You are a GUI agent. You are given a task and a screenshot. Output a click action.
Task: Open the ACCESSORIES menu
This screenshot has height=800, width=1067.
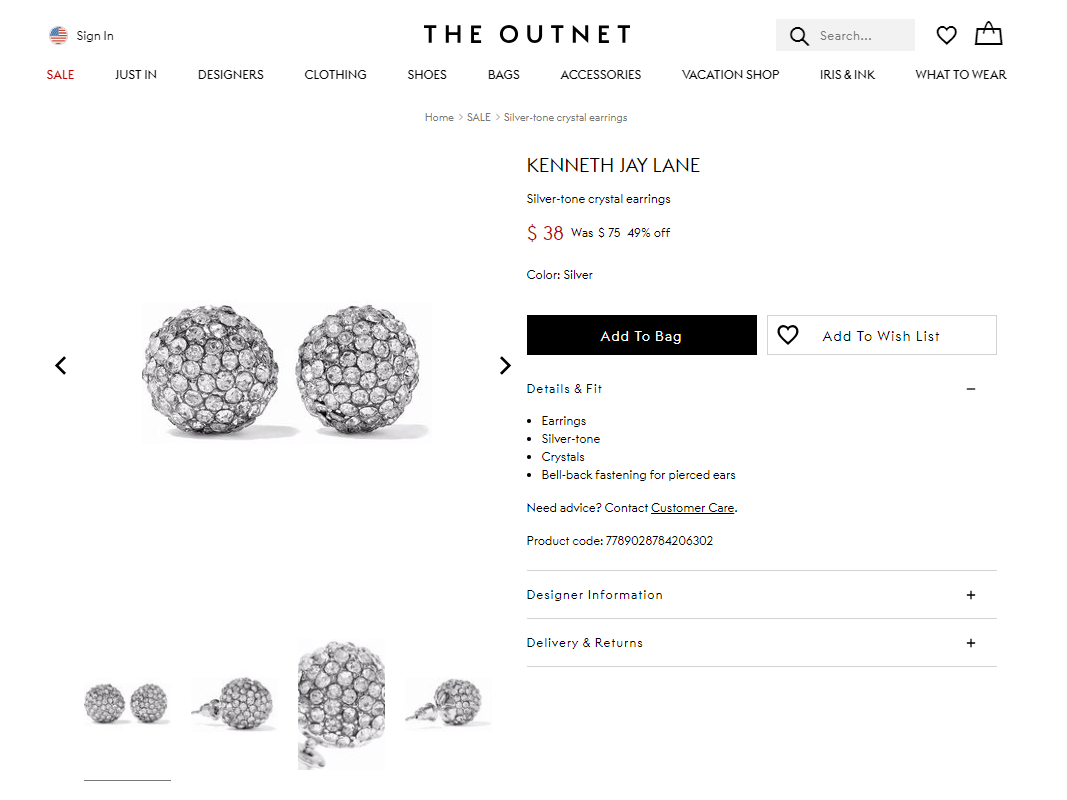pos(601,75)
